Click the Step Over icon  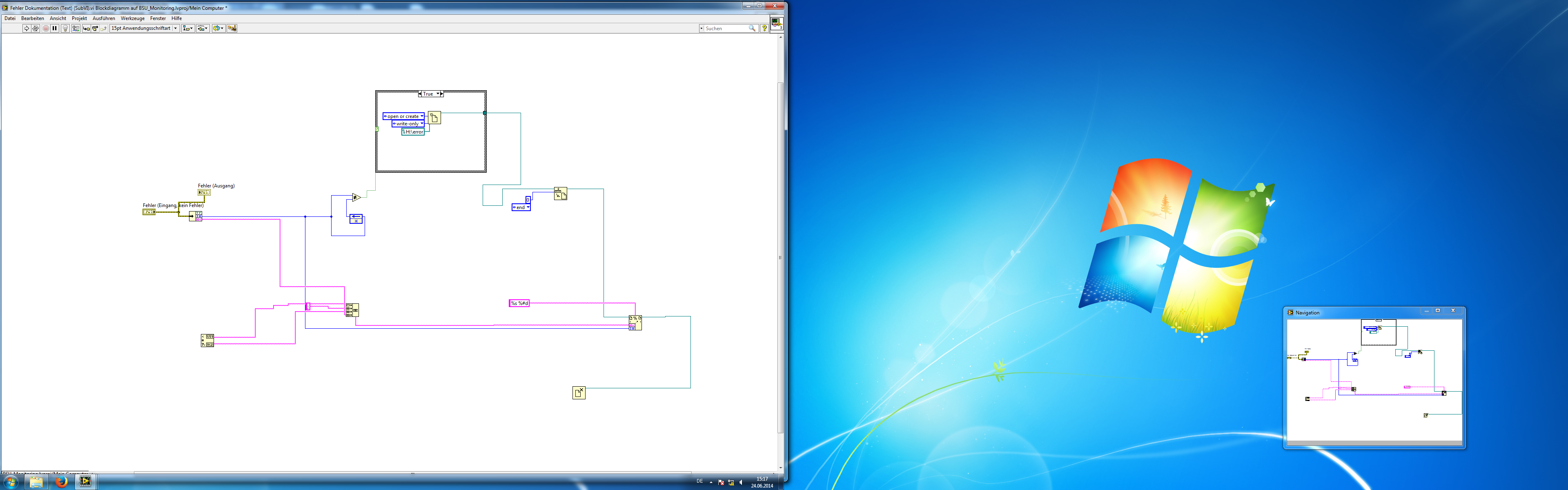[95, 29]
